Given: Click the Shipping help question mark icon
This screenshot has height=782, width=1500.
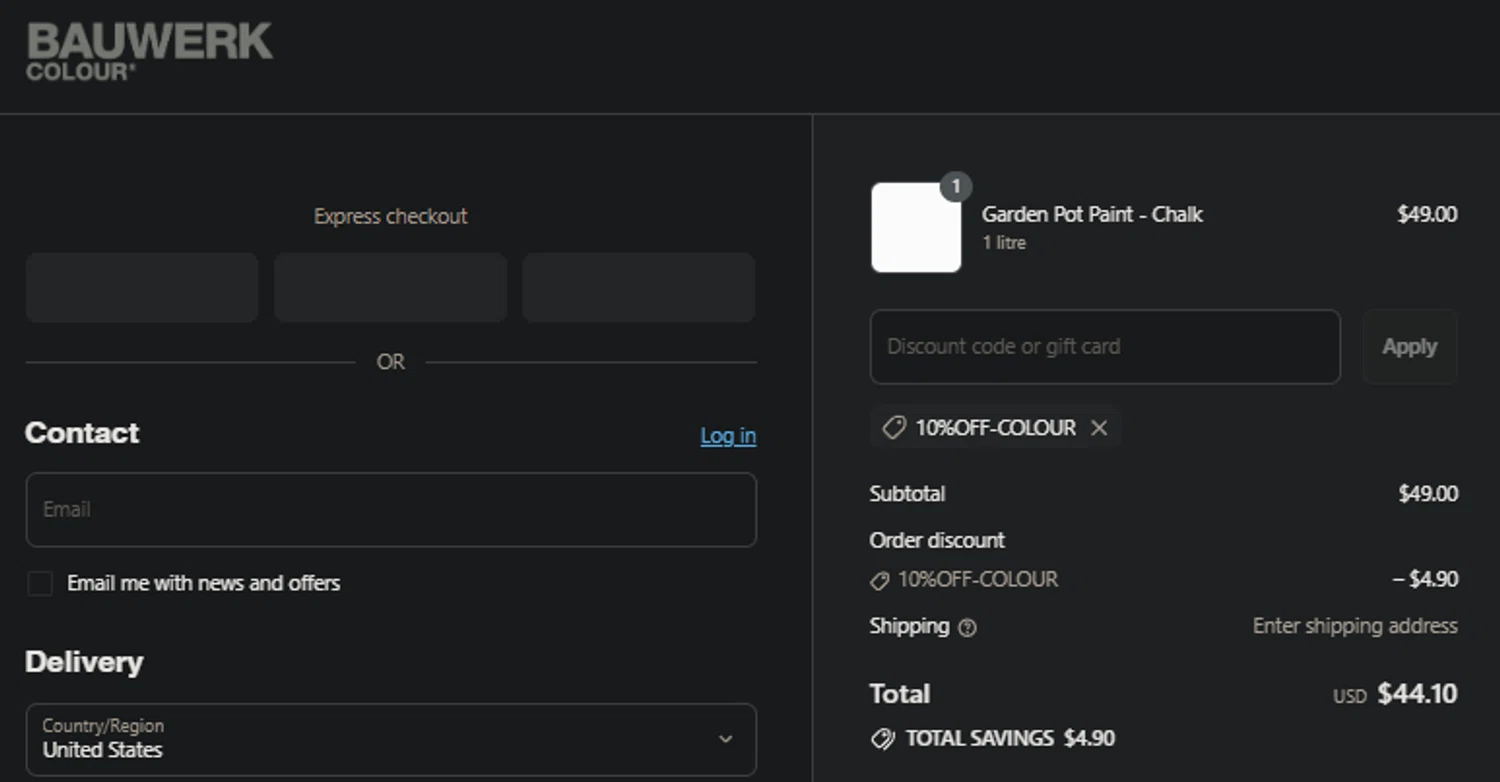Looking at the screenshot, I should point(967,628).
